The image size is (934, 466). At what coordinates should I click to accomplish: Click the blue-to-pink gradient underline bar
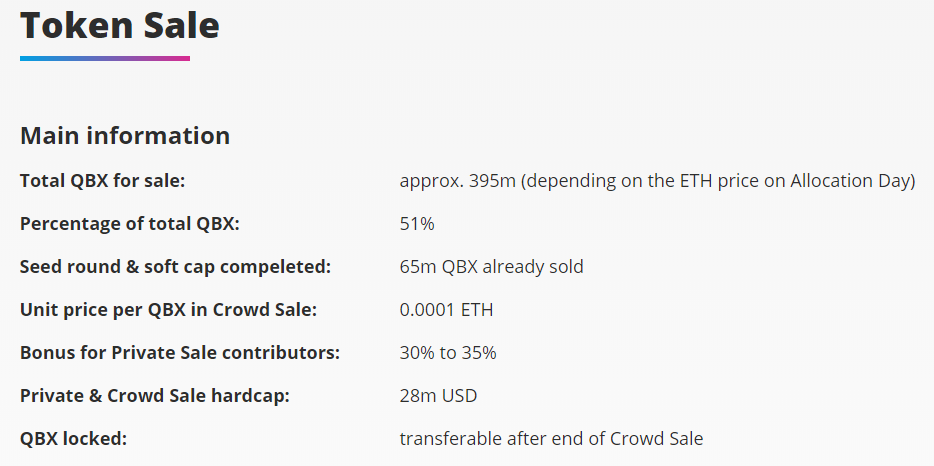click(105, 58)
